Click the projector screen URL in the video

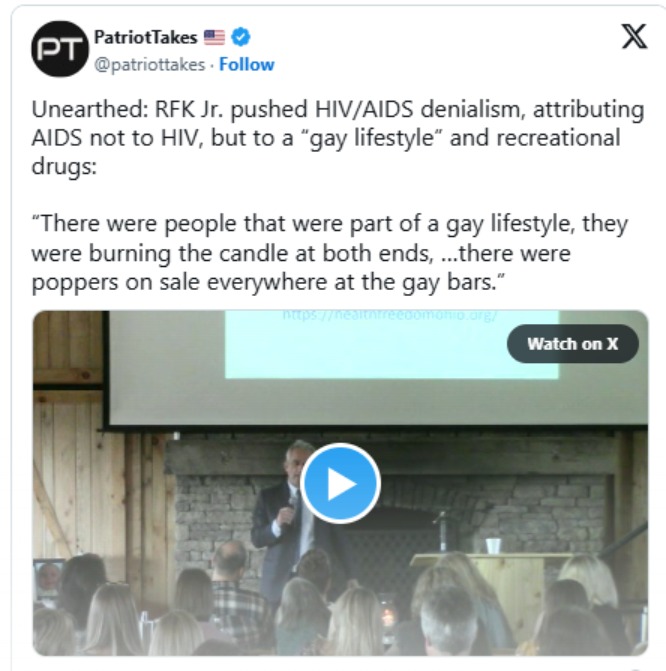390,316
